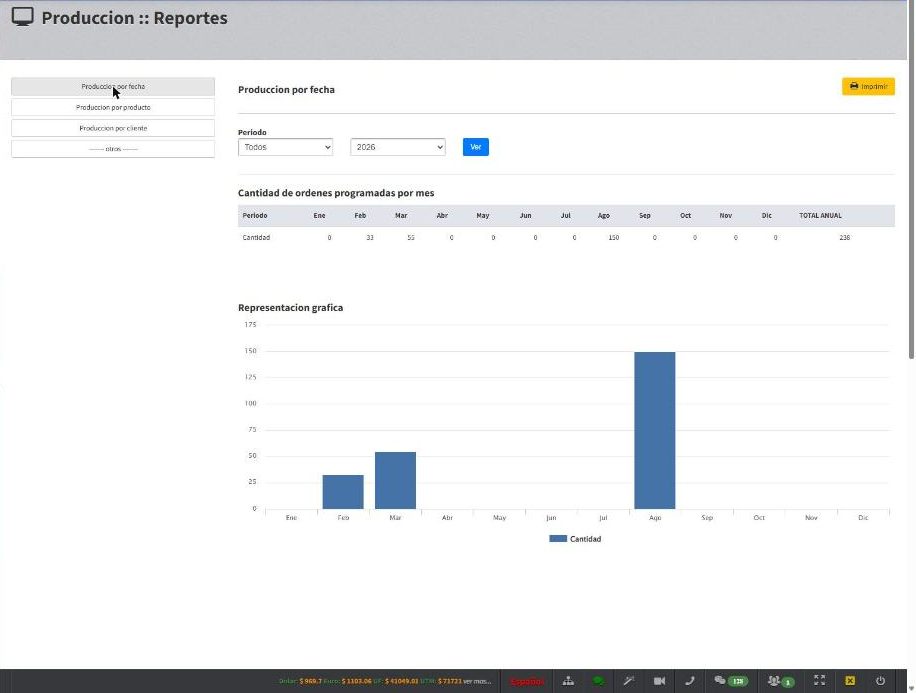The width and height of the screenshot is (916, 693).
Task: Click the yellow X icon in bottom bar
Action: point(850,681)
